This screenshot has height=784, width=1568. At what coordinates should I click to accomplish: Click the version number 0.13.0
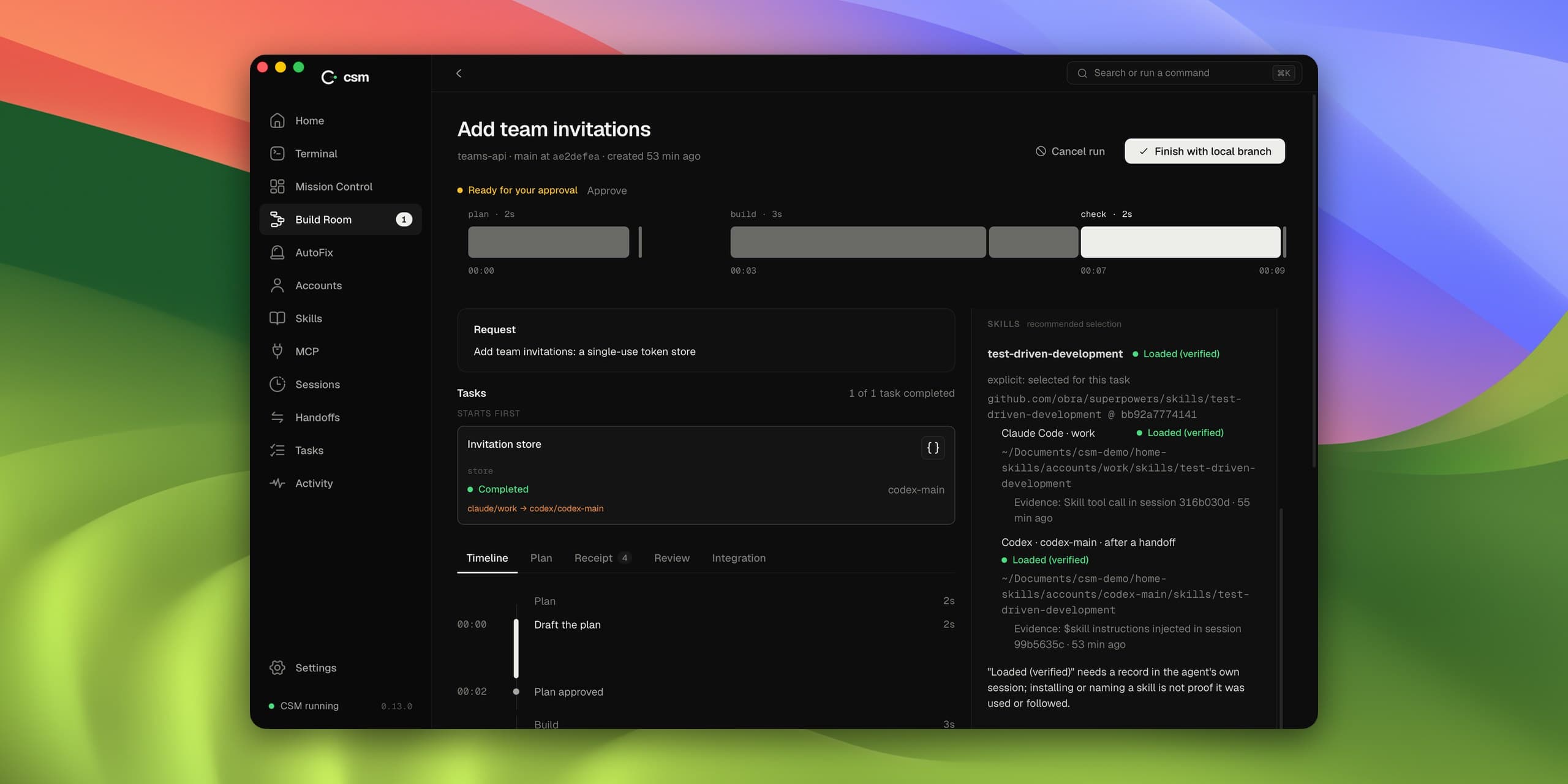point(396,706)
